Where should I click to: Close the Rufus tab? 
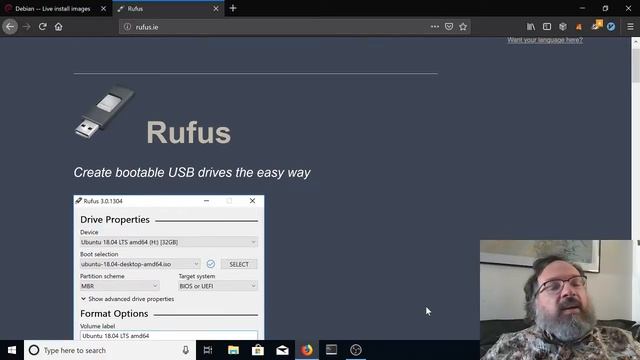216,9
